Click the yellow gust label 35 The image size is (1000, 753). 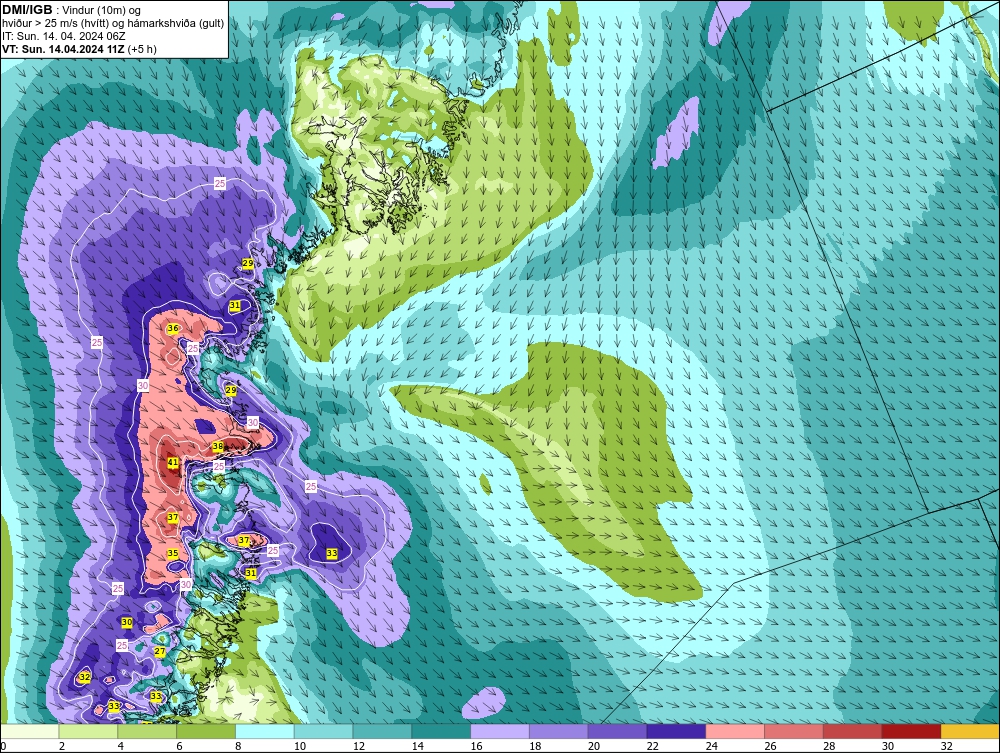pyautogui.click(x=173, y=553)
